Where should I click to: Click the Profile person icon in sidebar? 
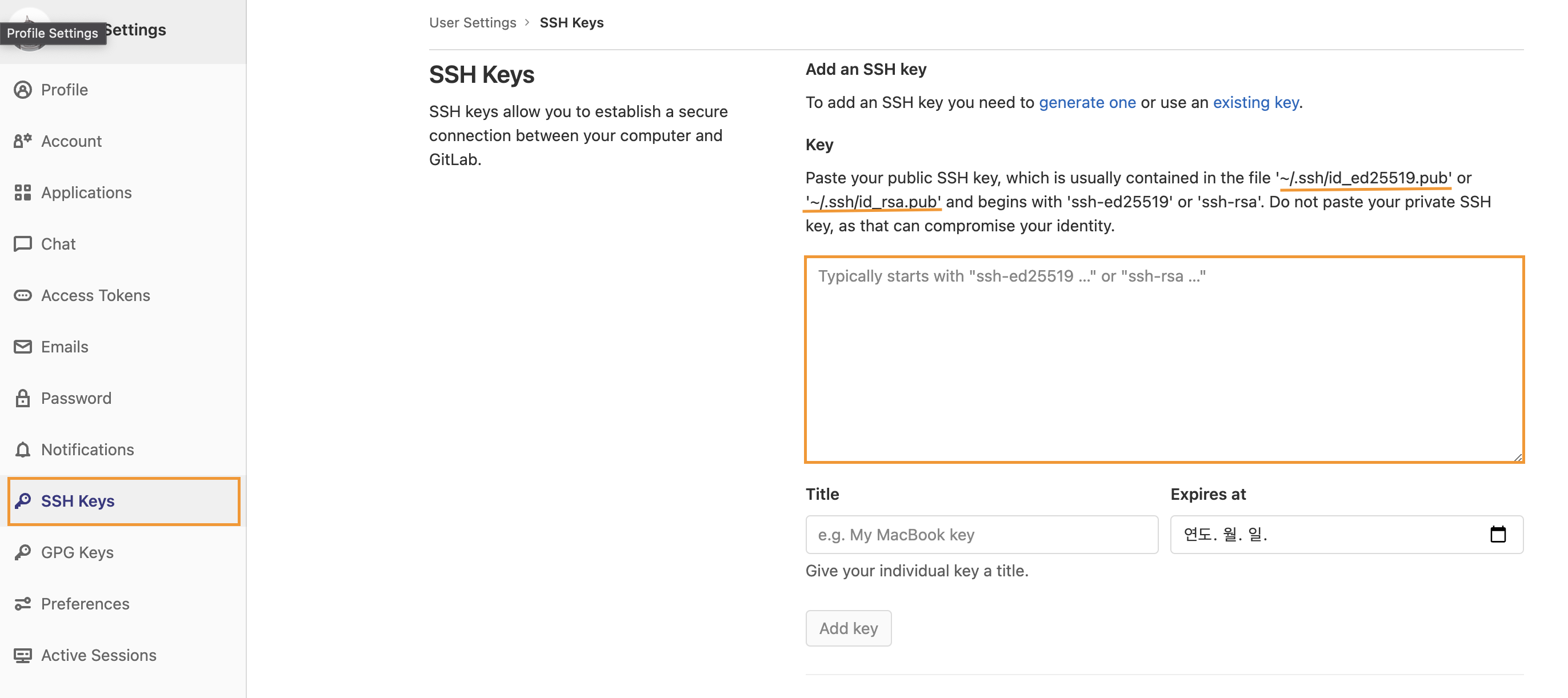click(22, 90)
